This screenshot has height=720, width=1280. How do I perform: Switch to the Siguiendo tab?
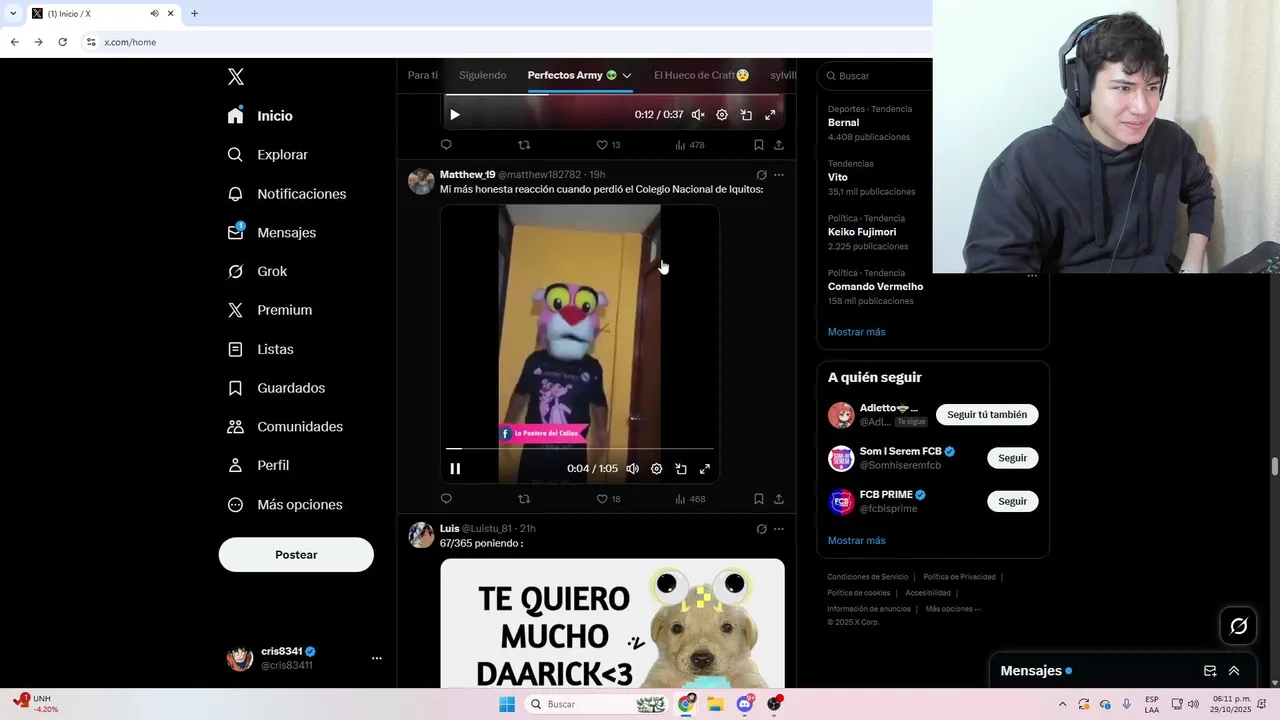click(483, 75)
